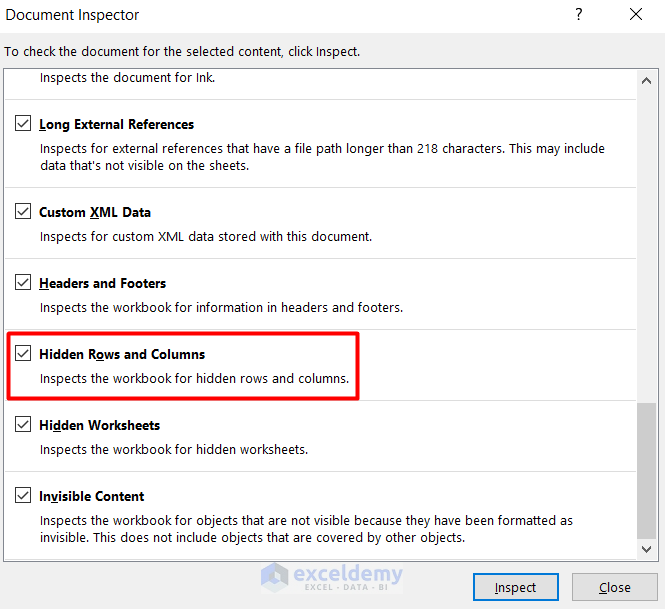The image size is (665, 609).
Task: Select the Hidden Rows and Columns label
Action: (122, 354)
